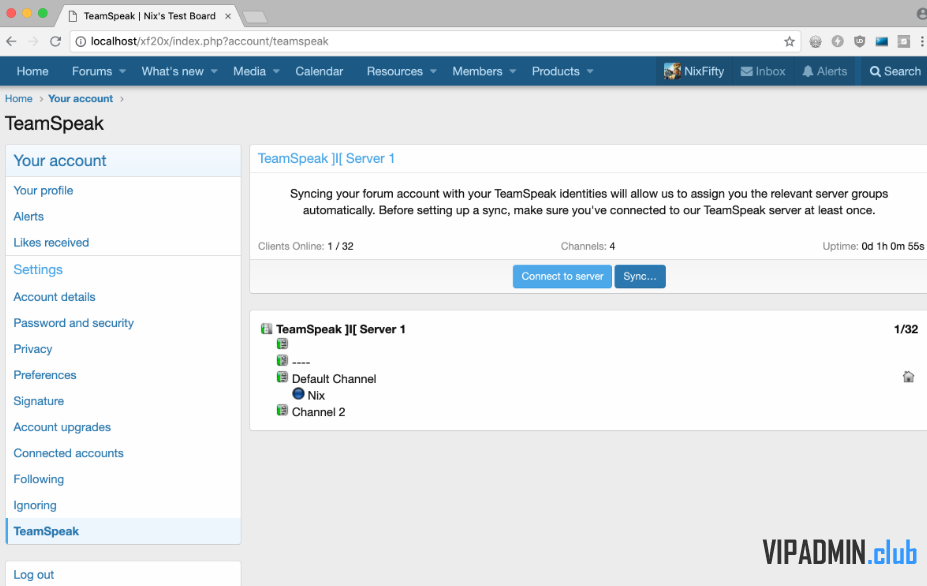This screenshot has width=927, height=586.
Task: Follow the Your account breadcrumb link
Action: pyautogui.click(x=80, y=99)
